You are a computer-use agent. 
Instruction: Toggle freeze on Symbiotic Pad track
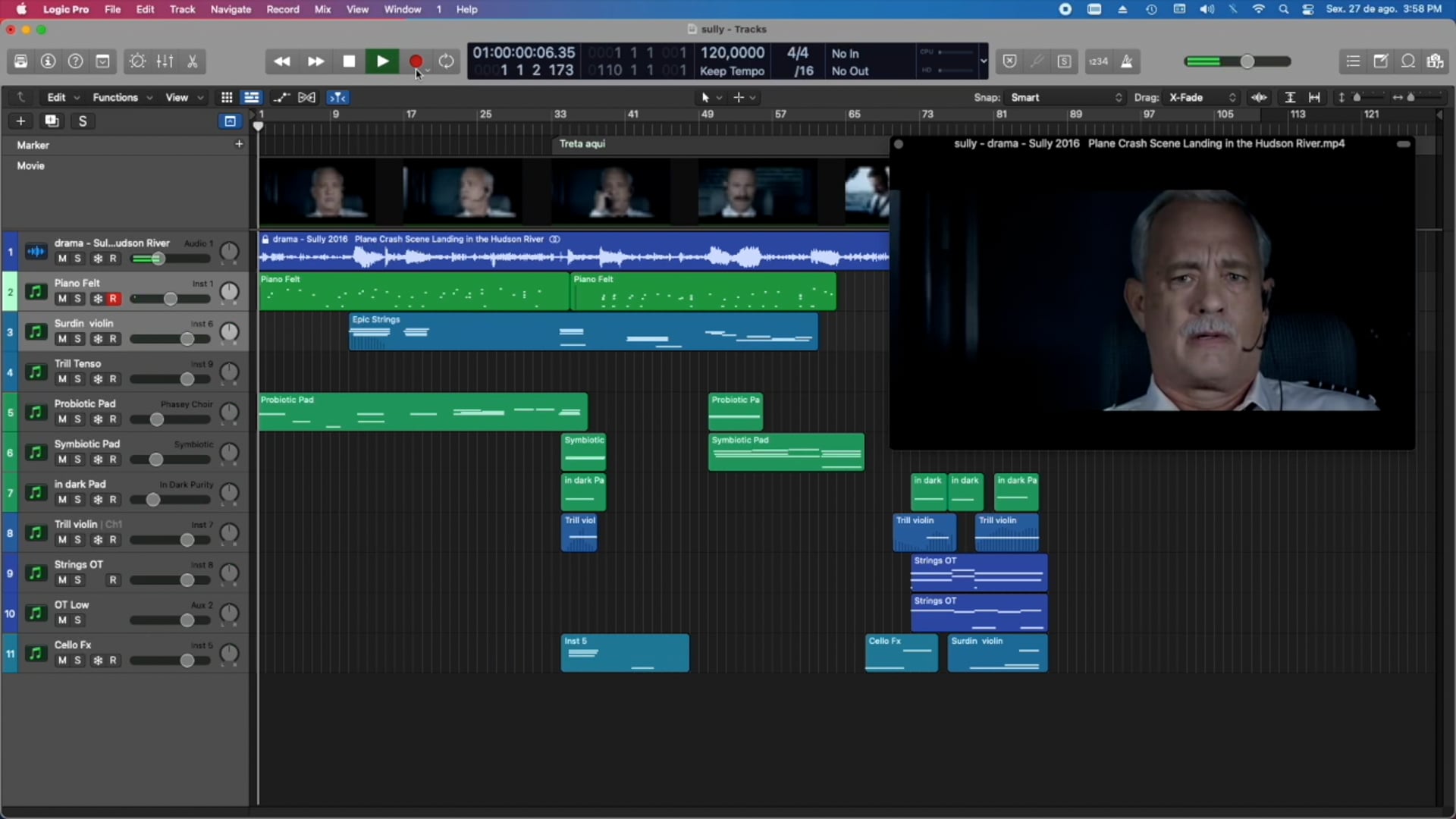click(x=97, y=460)
